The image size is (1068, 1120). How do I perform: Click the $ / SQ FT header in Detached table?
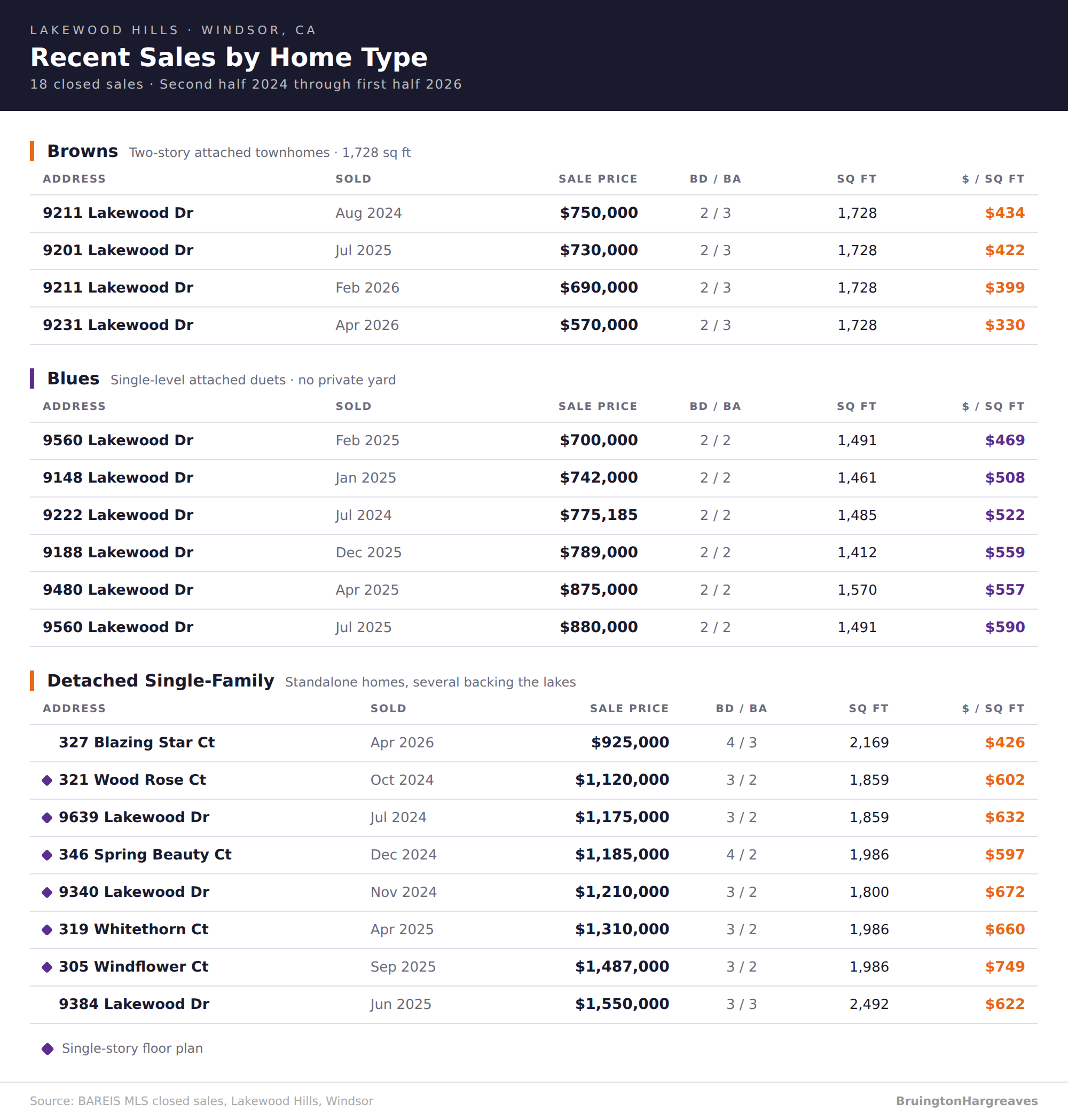993,708
